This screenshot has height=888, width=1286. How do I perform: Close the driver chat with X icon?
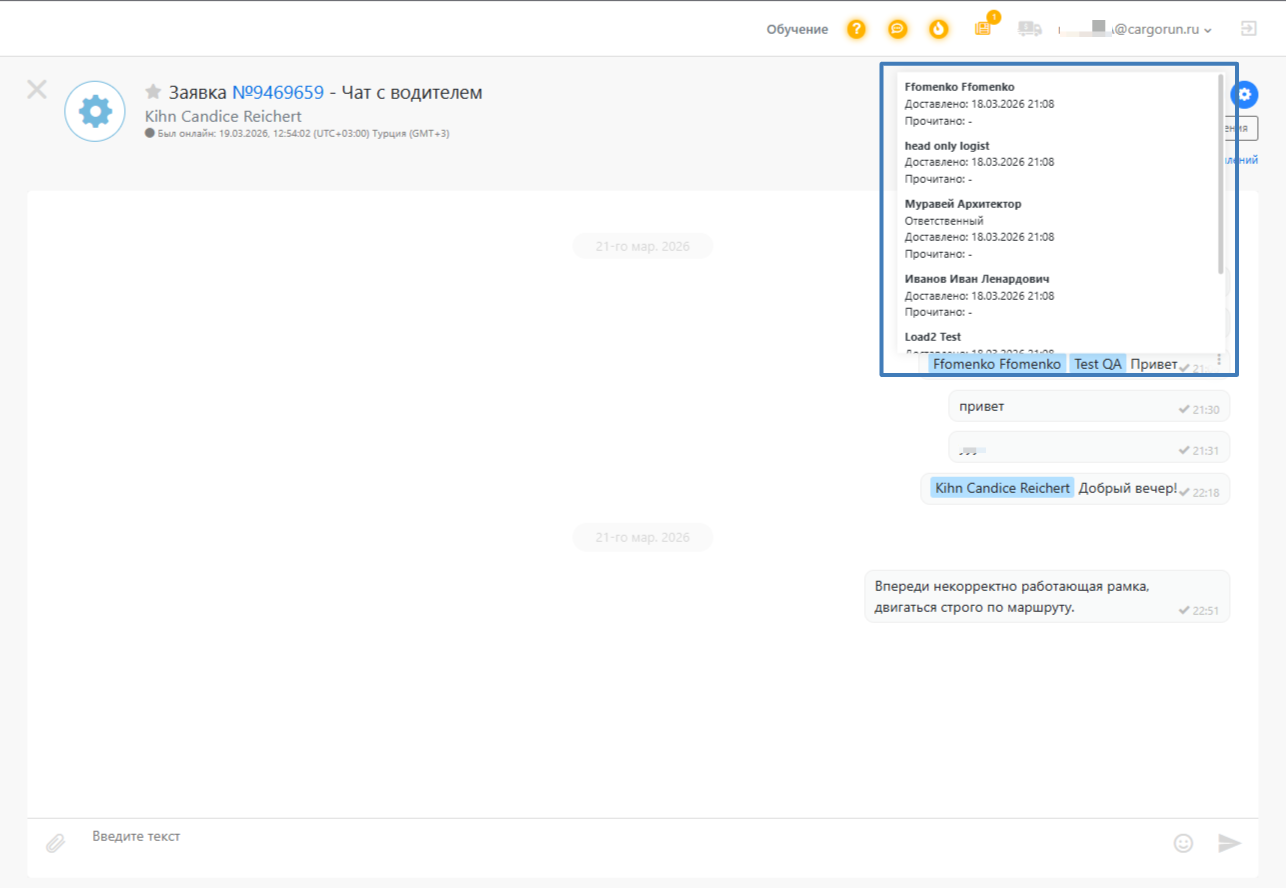click(37, 89)
